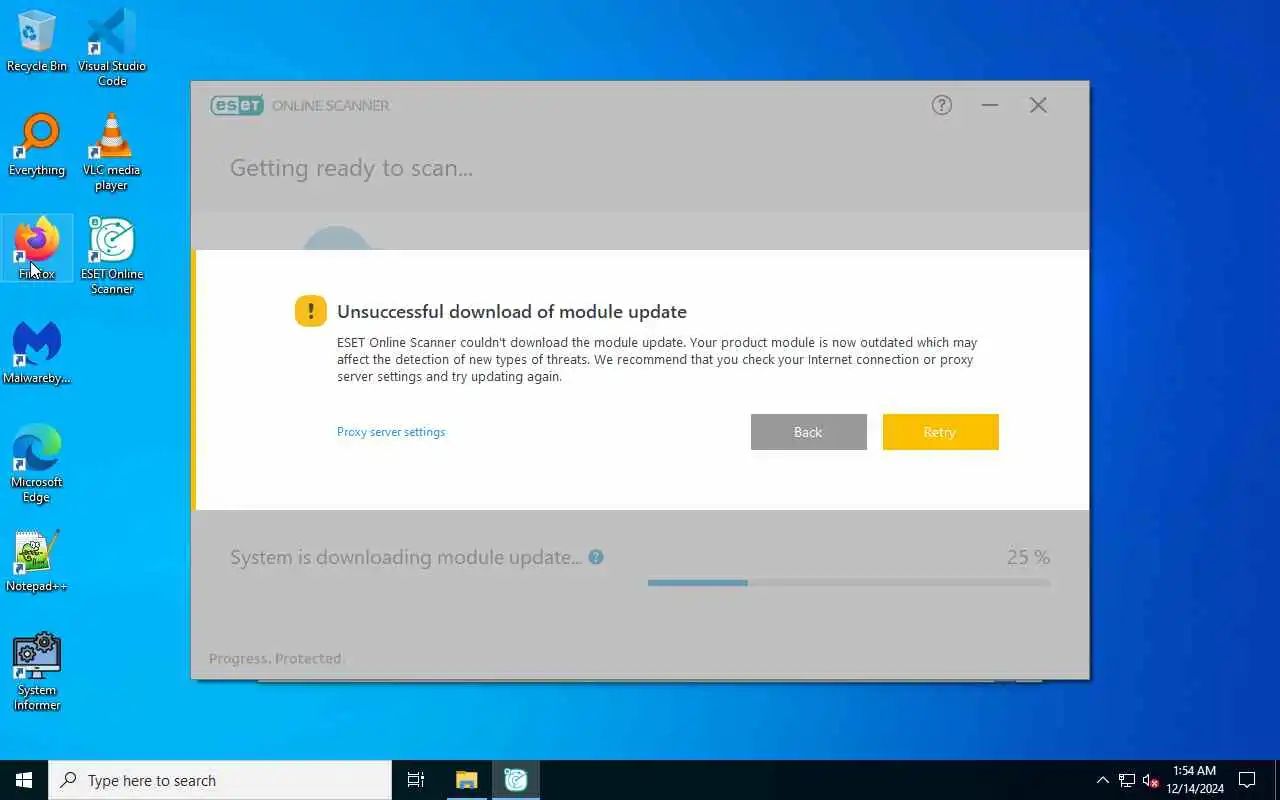Image resolution: width=1280 pixels, height=800 pixels.
Task: Click 'System is downloading module update...' text
Action: point(406,557)
